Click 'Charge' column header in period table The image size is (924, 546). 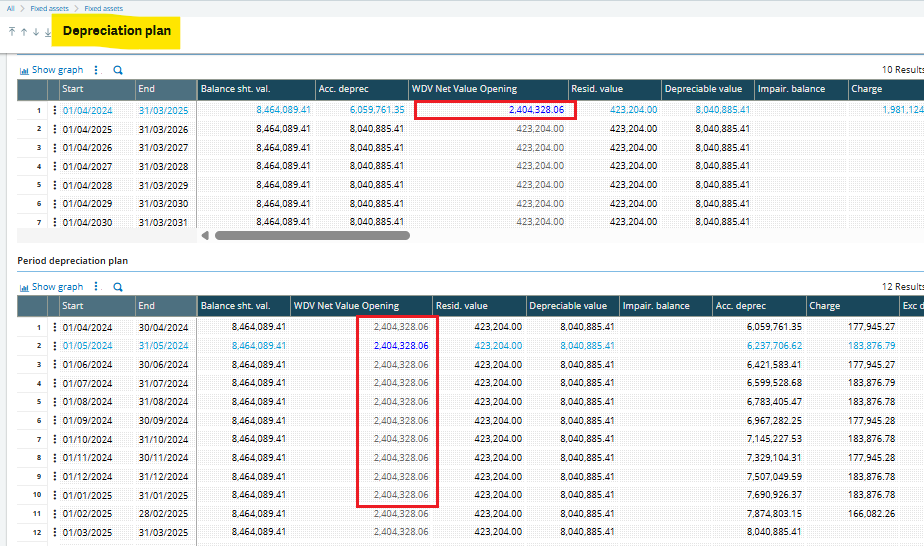(x=824, y=306)
